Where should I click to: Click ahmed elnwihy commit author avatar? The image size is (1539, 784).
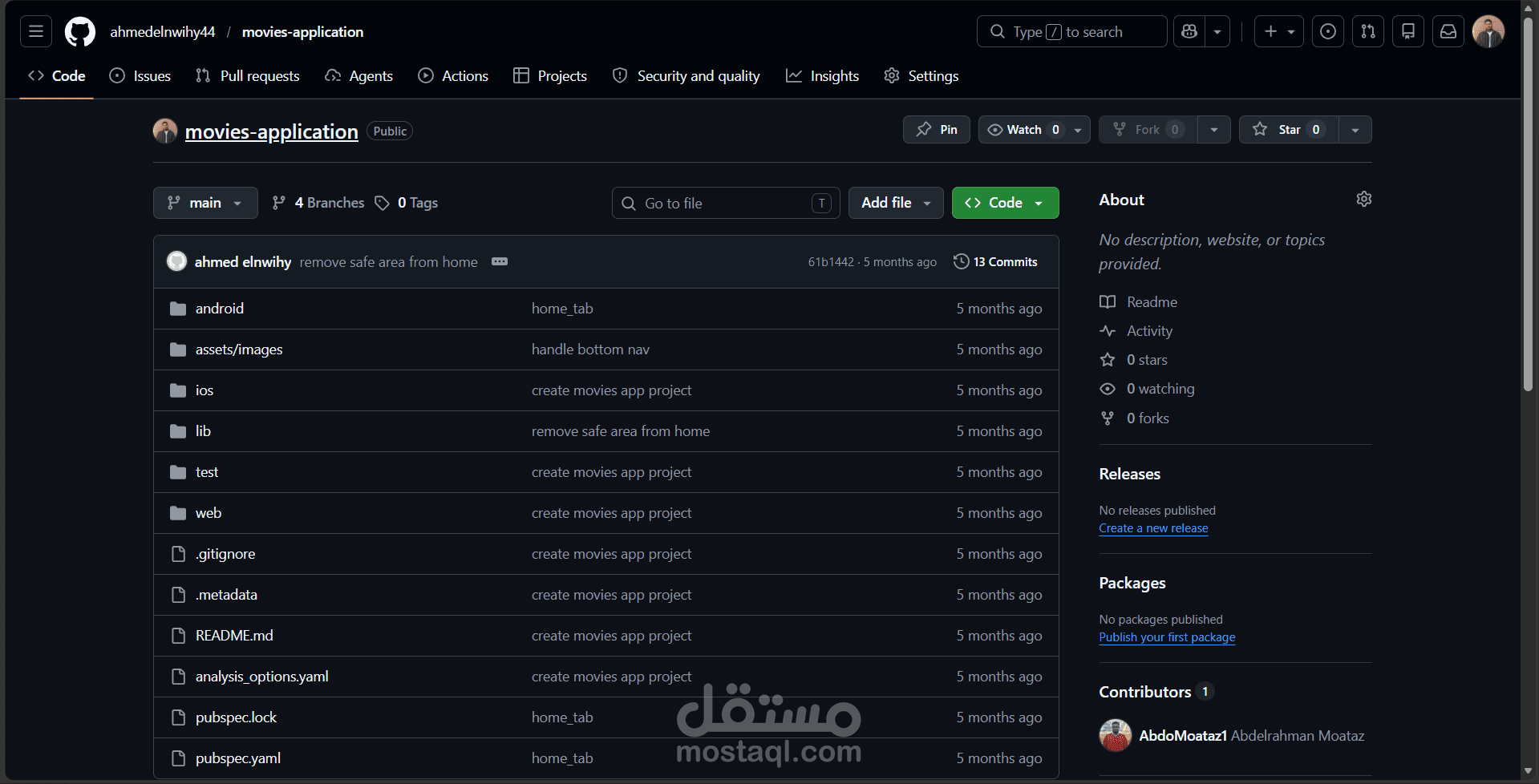[x=176, y=261]
